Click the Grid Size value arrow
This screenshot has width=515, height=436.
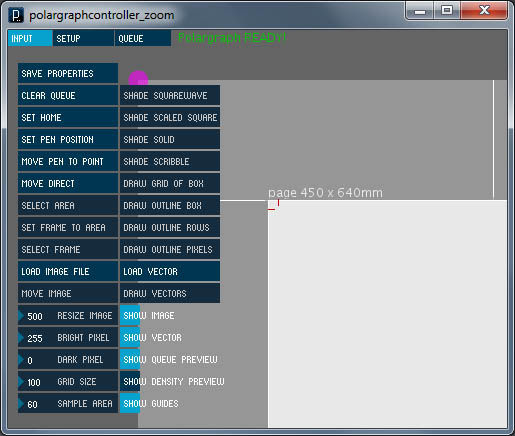point(21,381)
